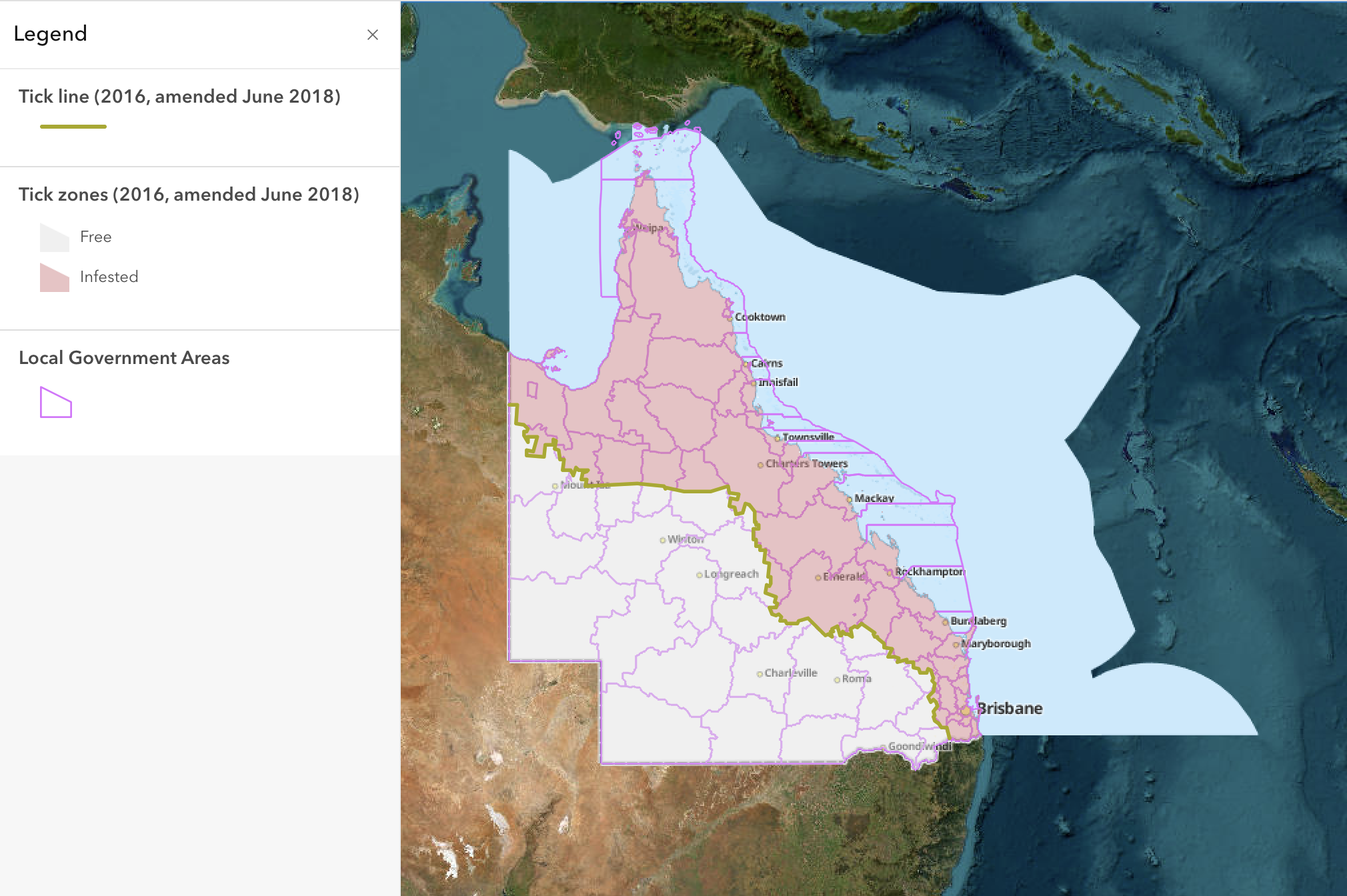Click the Roma town marker
The image size is (1347, 896).
point(837,679)
